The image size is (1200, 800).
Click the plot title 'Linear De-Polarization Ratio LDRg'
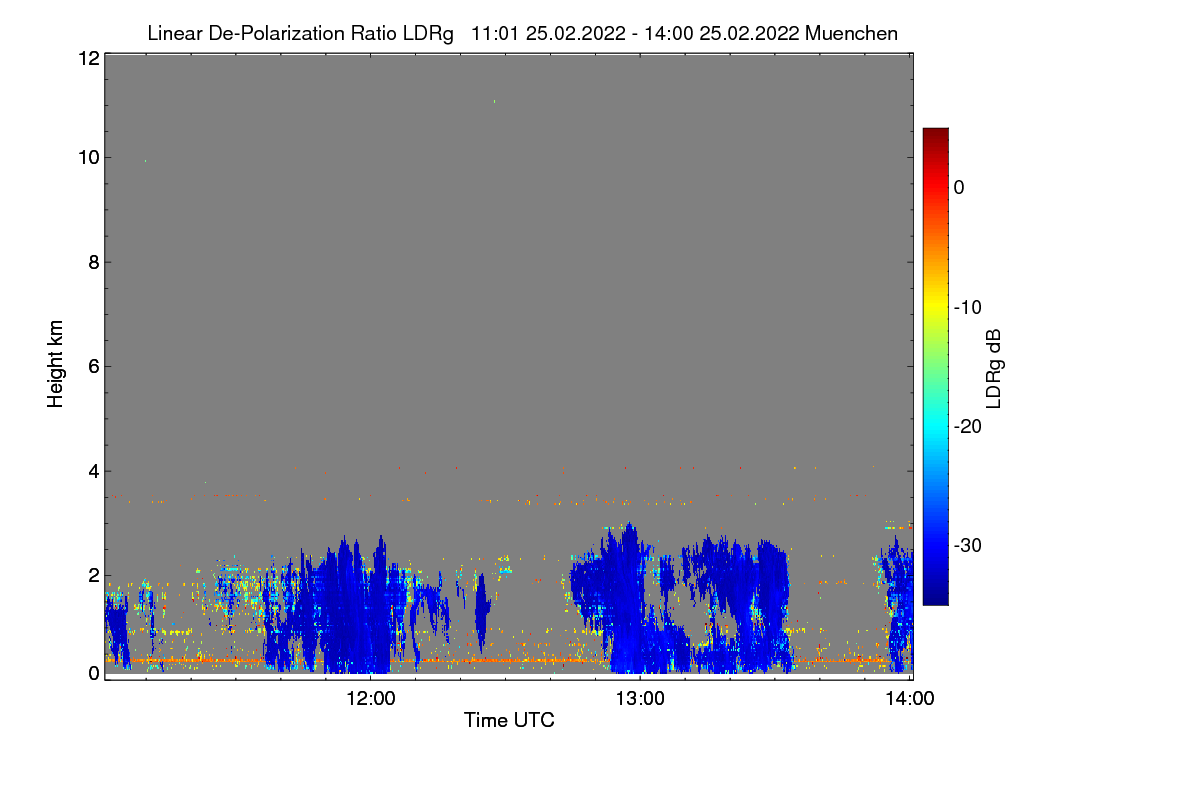tap(300, 33)
